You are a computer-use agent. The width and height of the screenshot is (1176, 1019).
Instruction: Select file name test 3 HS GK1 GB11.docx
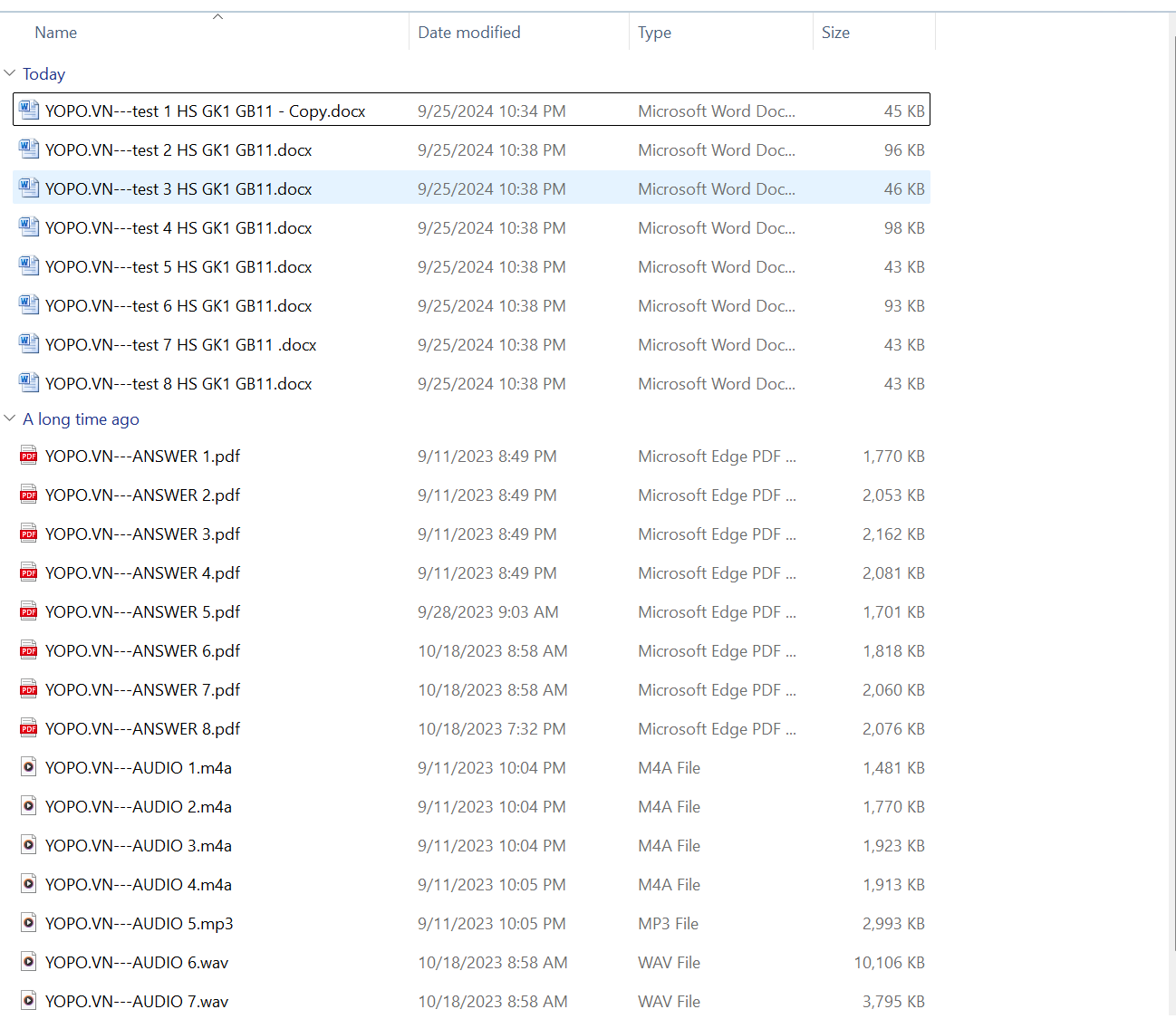click(x=178, y=189)
